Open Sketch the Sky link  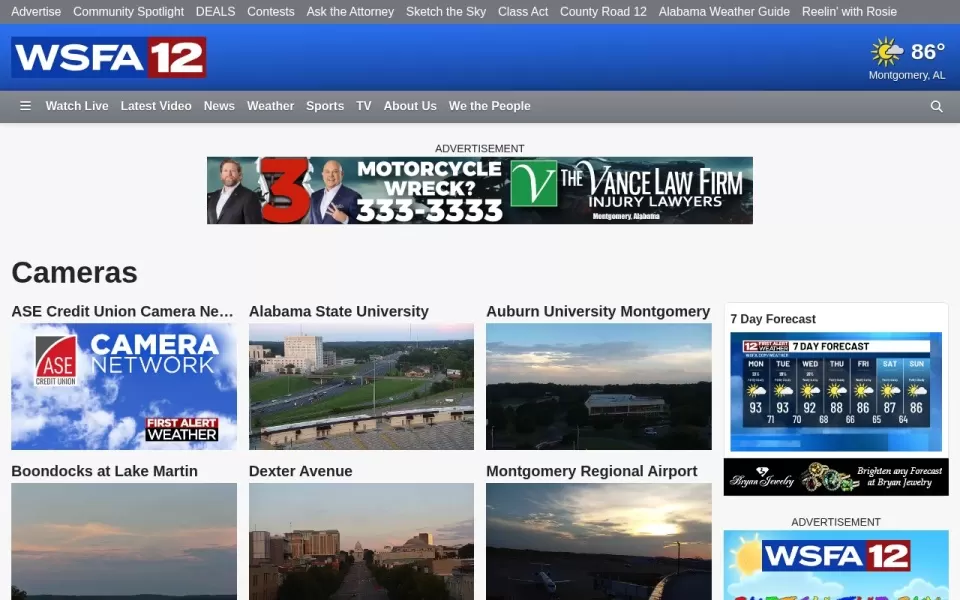(x=446, y=12)
